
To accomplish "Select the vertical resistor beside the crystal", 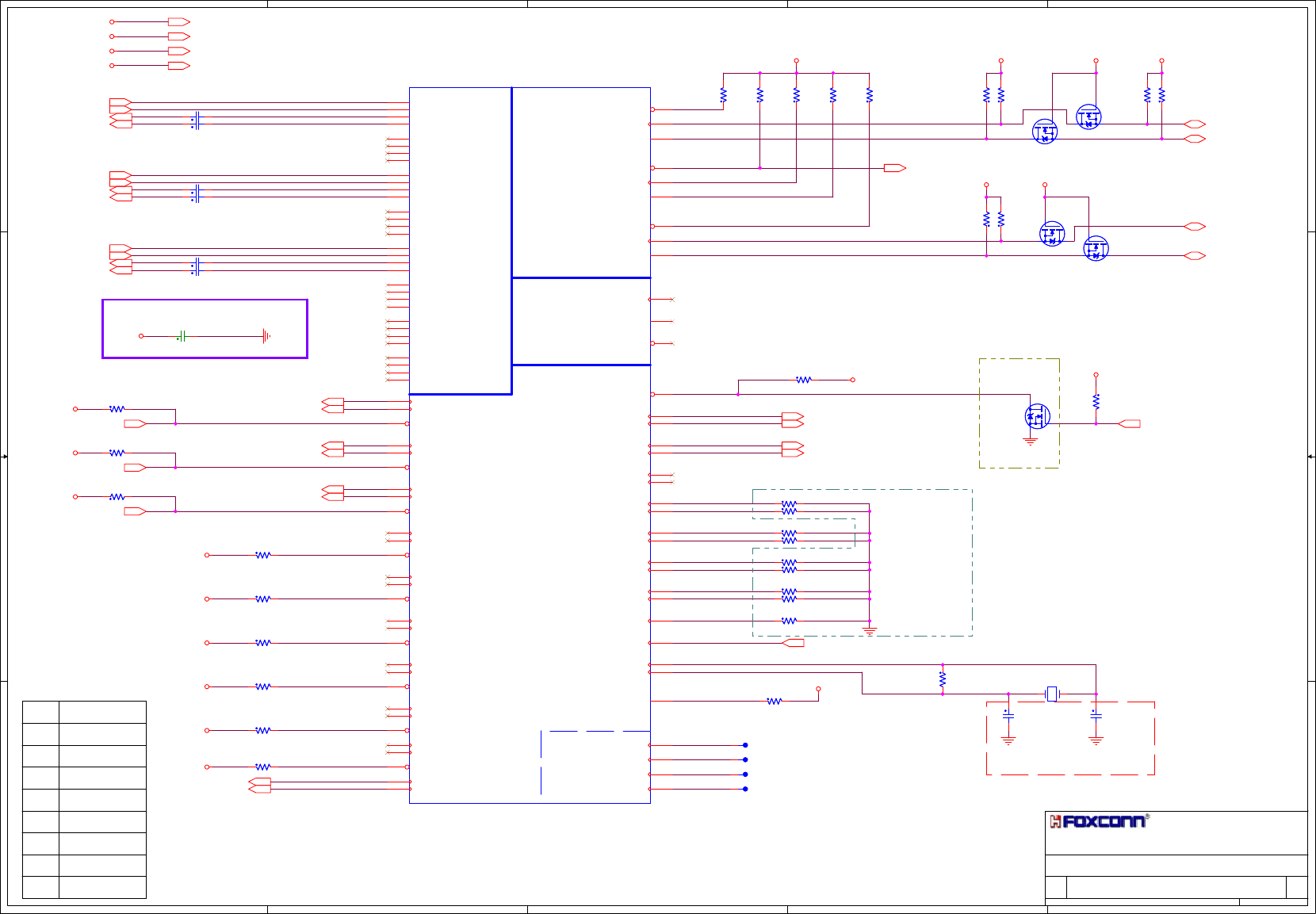I will [x=943, y=679].
